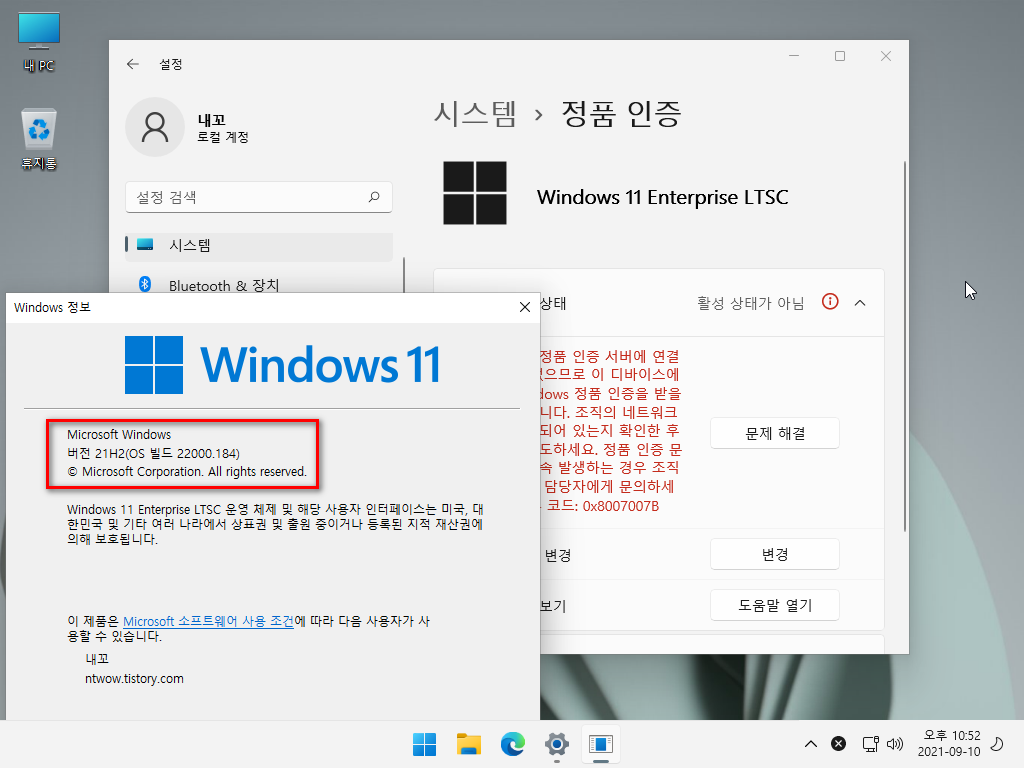
Task: Click the Settings gear on the taskbar
Action: coord(556,744)
